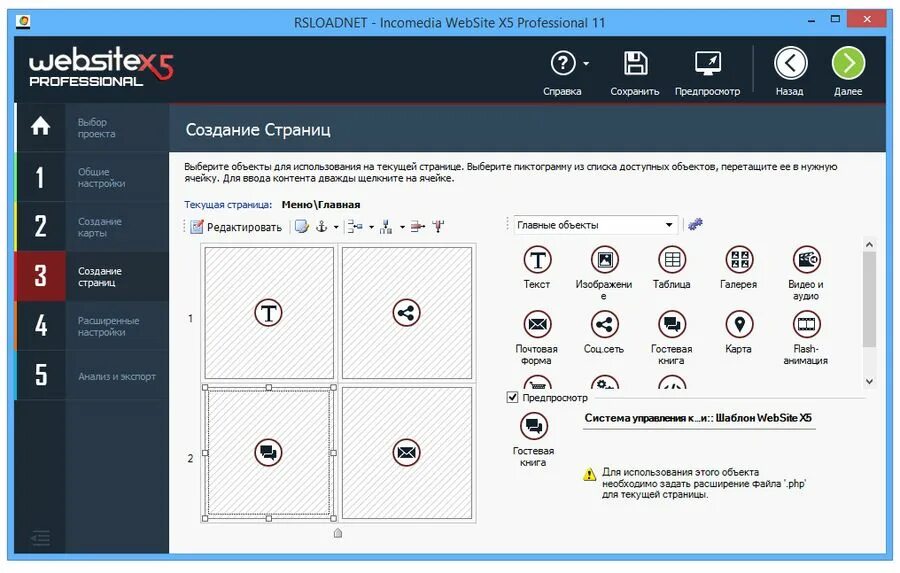Go back with the Назад button

pyautogui.click(x=790, y=63)
